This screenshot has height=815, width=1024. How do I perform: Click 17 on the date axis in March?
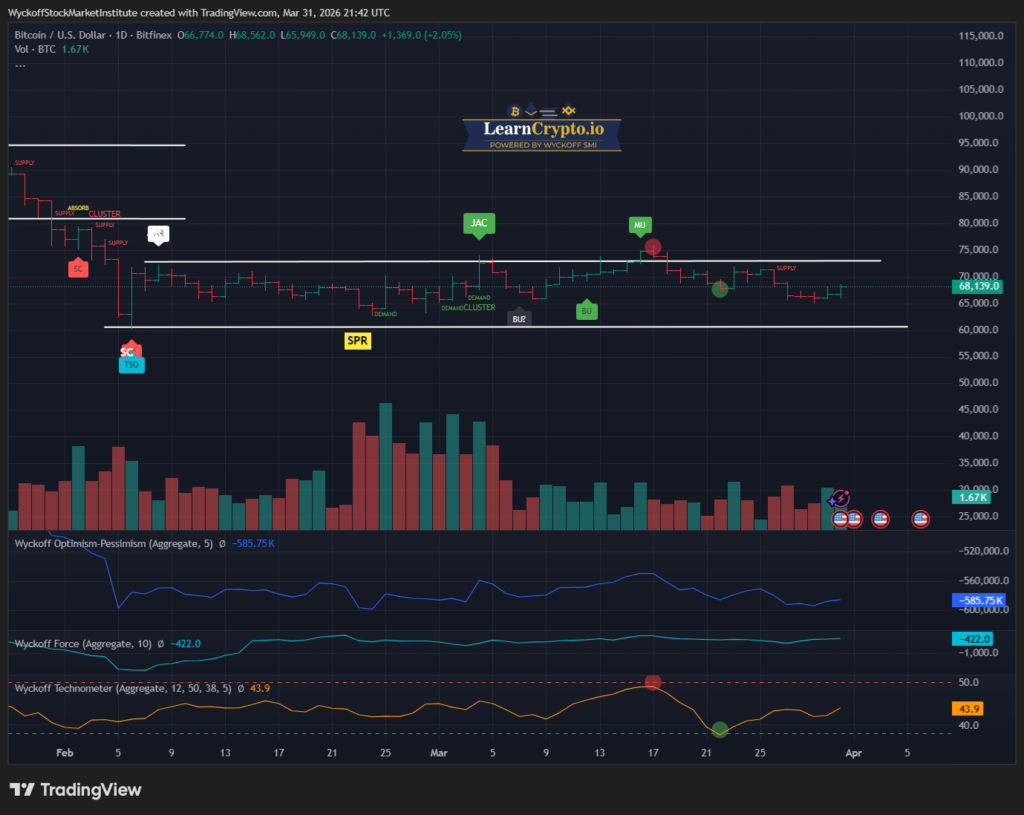tap(653, 753)
